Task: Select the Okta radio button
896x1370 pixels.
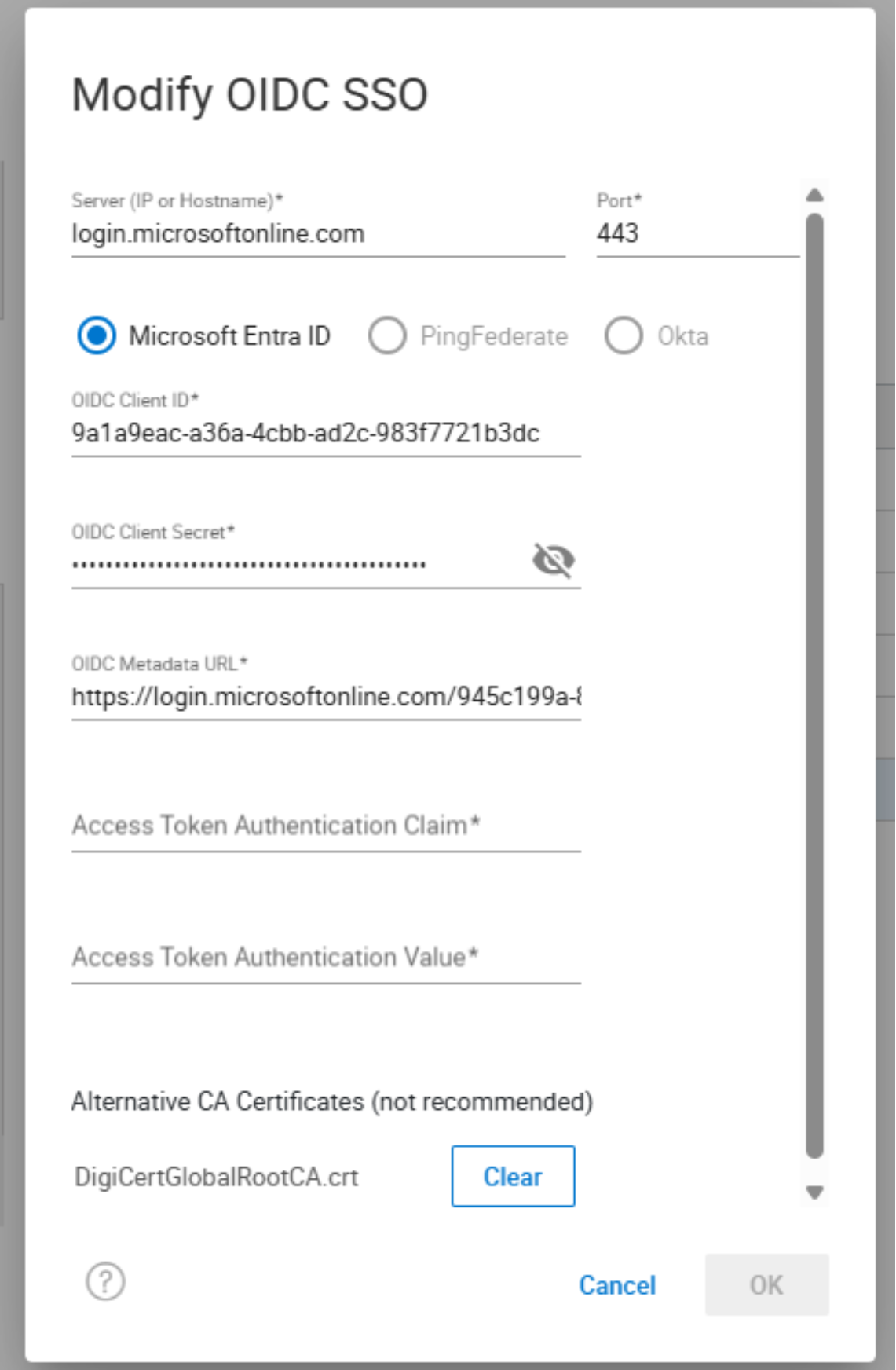Action: (x=624, y=335)
